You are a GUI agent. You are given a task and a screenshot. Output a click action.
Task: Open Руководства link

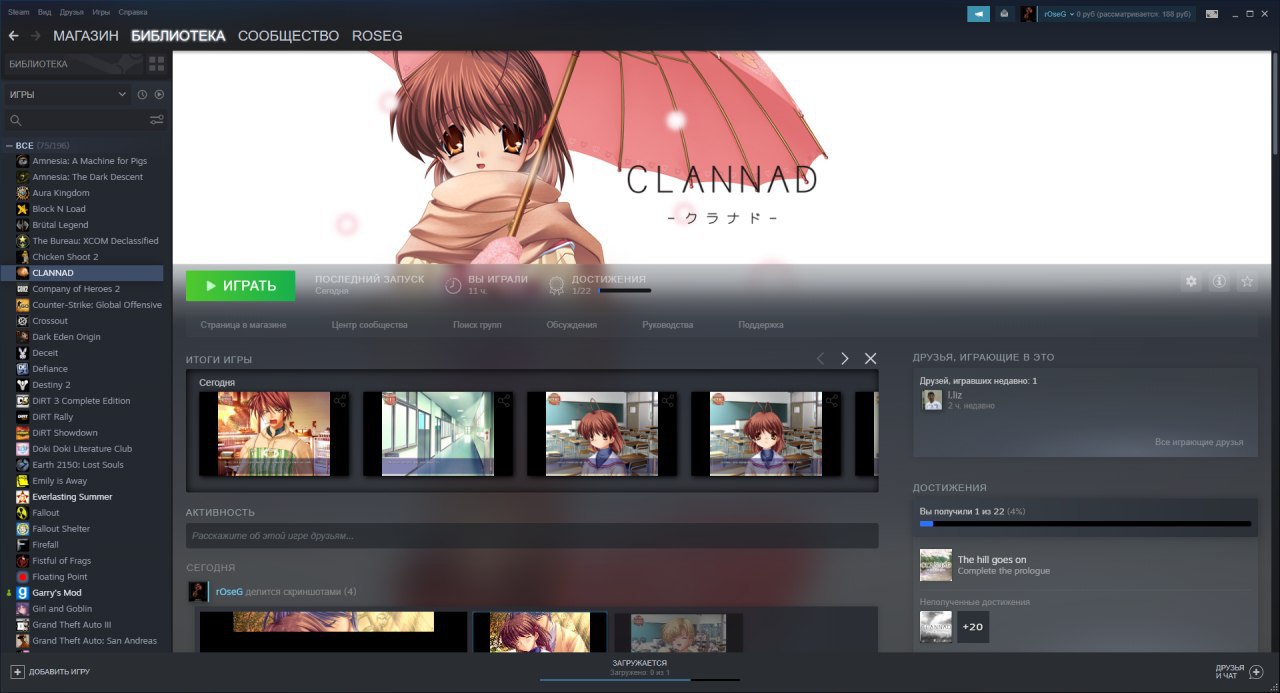[x=668, y=325]
